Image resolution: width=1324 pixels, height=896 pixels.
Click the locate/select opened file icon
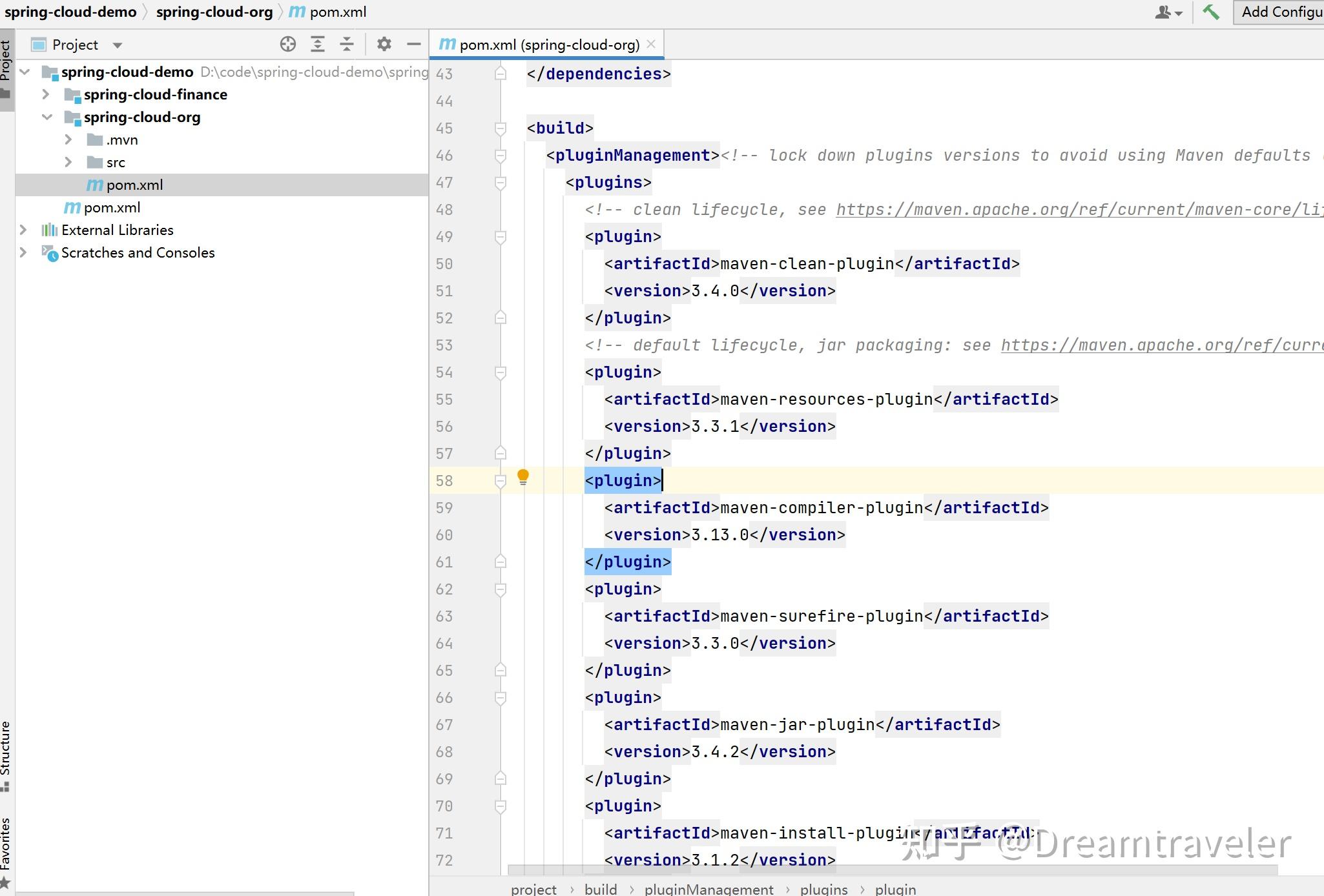pos(288,44)
